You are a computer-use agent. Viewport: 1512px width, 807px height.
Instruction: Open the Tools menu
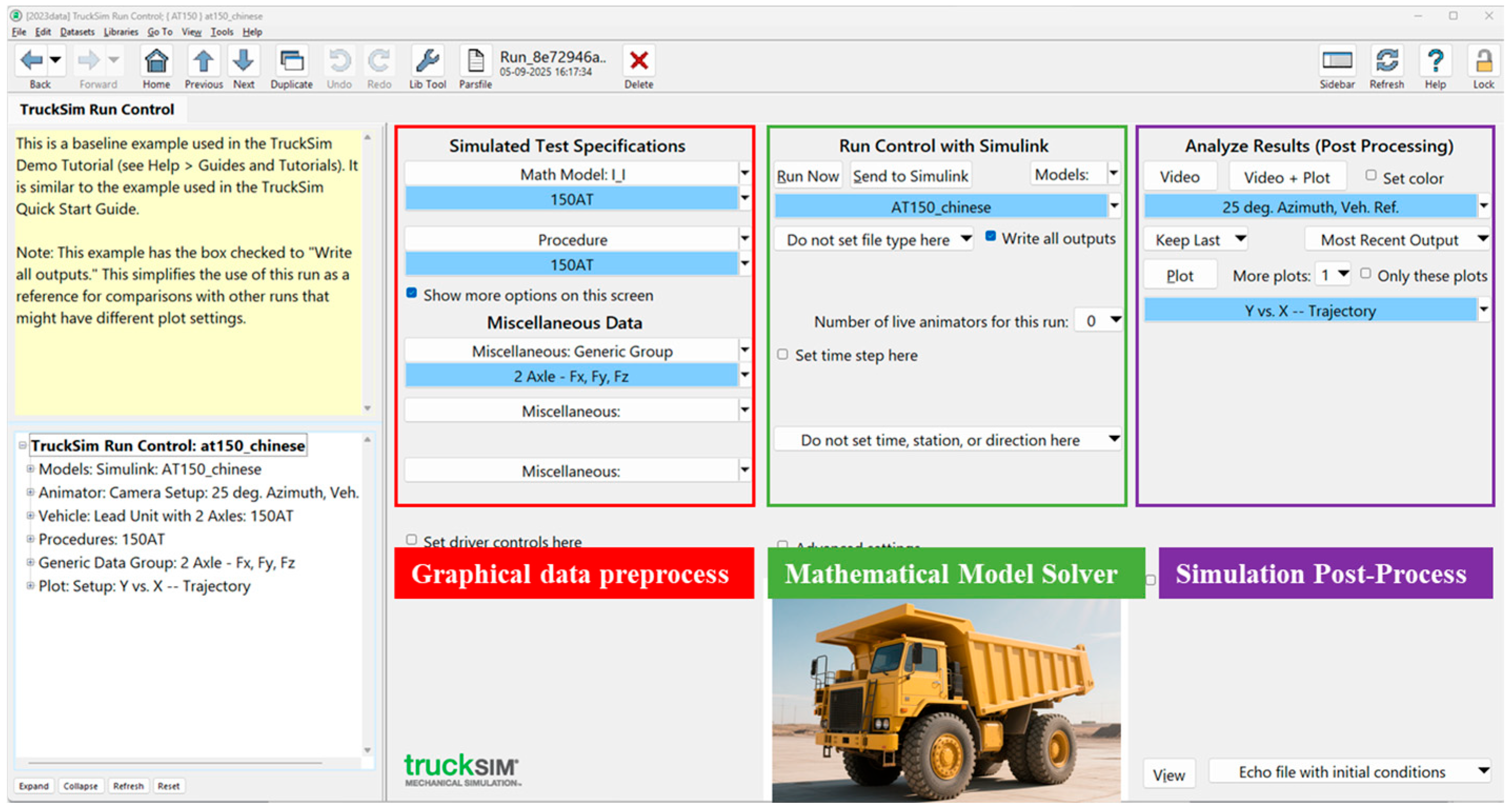pos(221,32)
